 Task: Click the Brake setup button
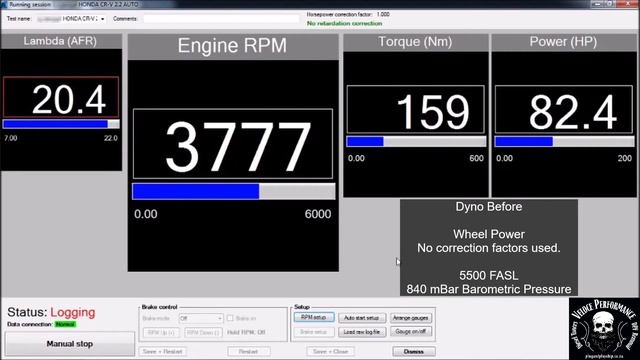(x=313, y=332)
